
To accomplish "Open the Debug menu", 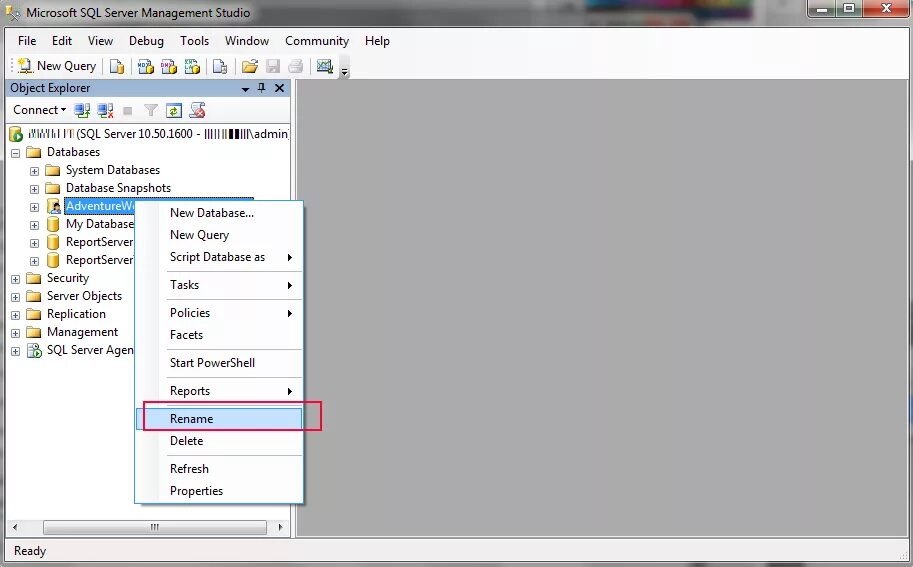I will tap(146, 41).
